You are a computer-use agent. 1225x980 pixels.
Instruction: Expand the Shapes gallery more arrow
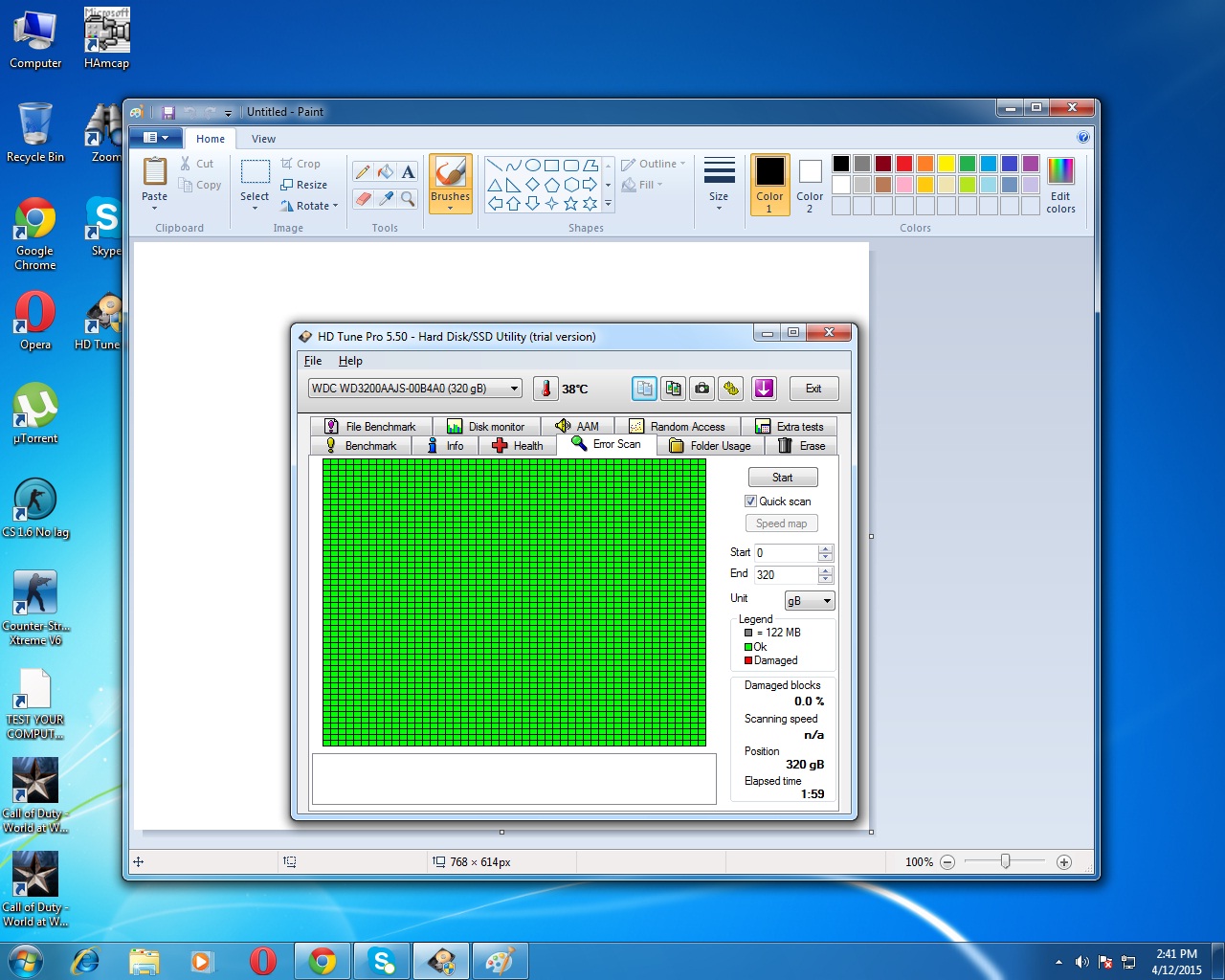coord(608,204)
